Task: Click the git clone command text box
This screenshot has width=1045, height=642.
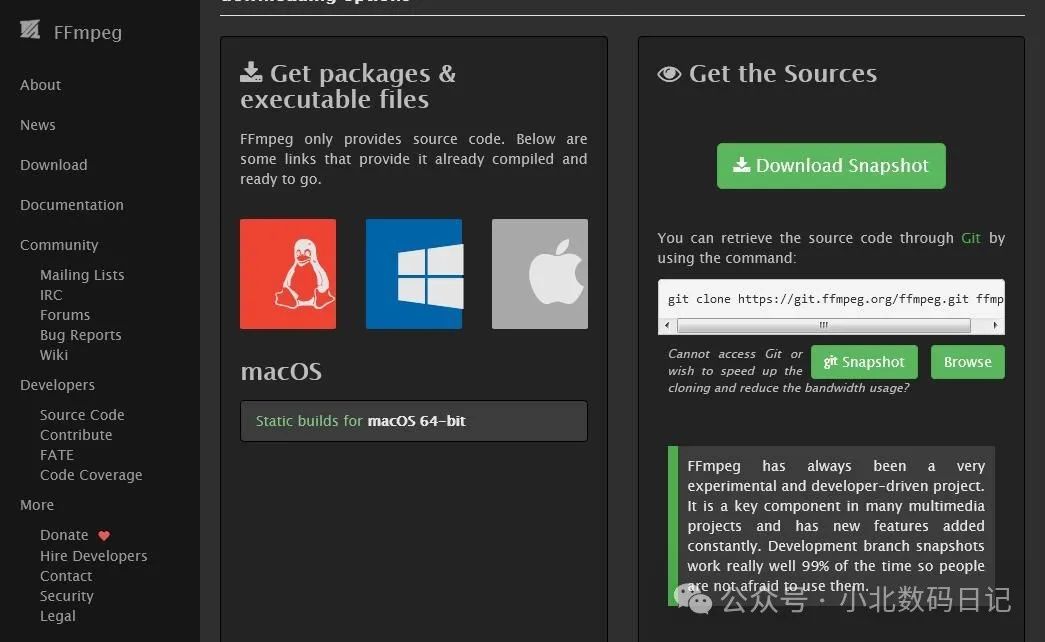Action: point(830,298)
